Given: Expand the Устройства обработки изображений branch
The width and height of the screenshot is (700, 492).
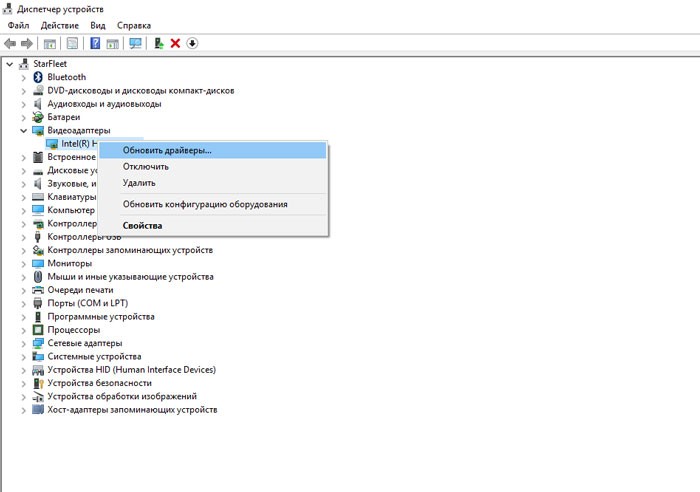Looking at the screenshot, I should pos(23,397).
